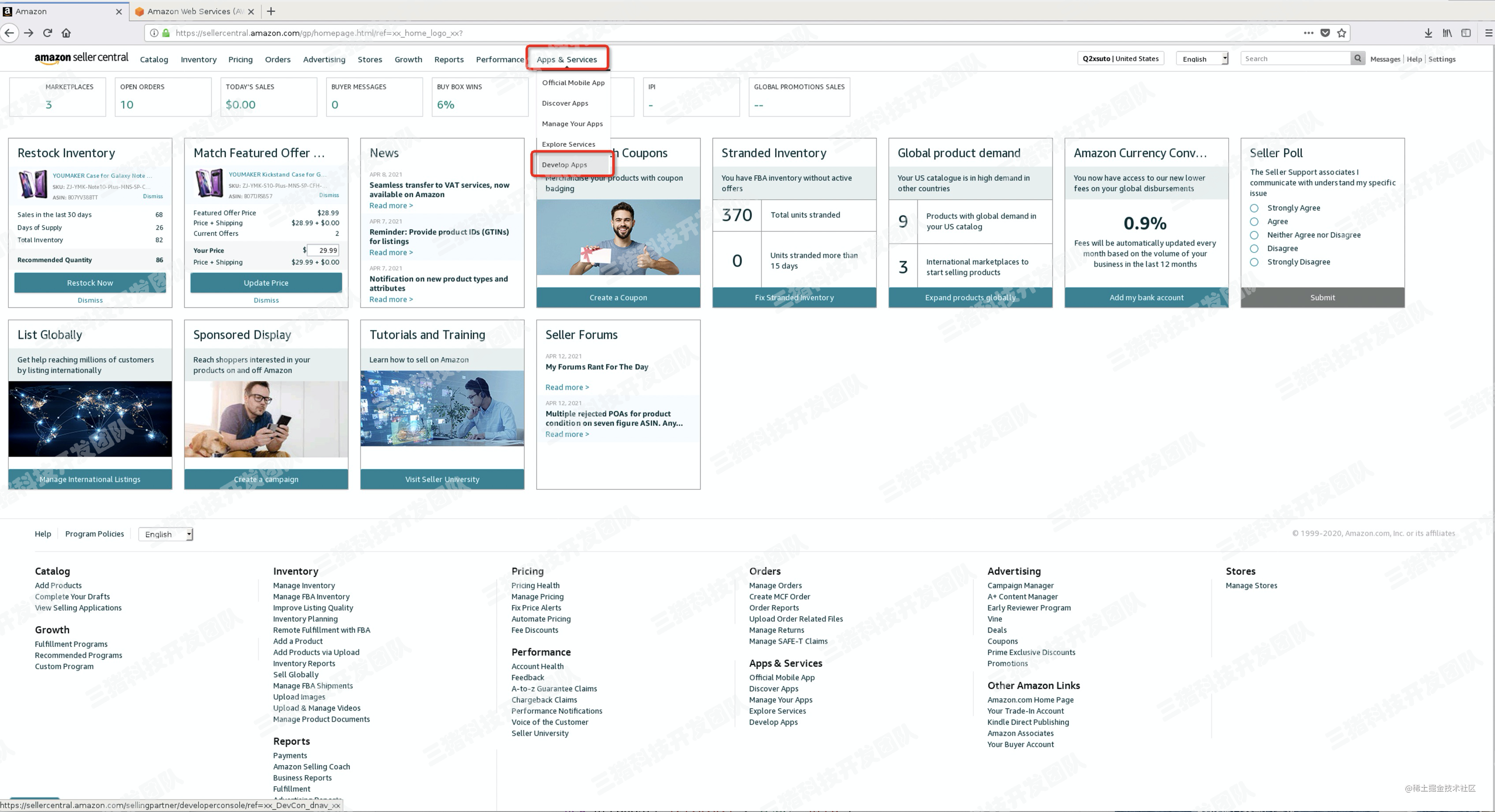
Task: Open the header English language selector
Action: tap(1201, 58)
